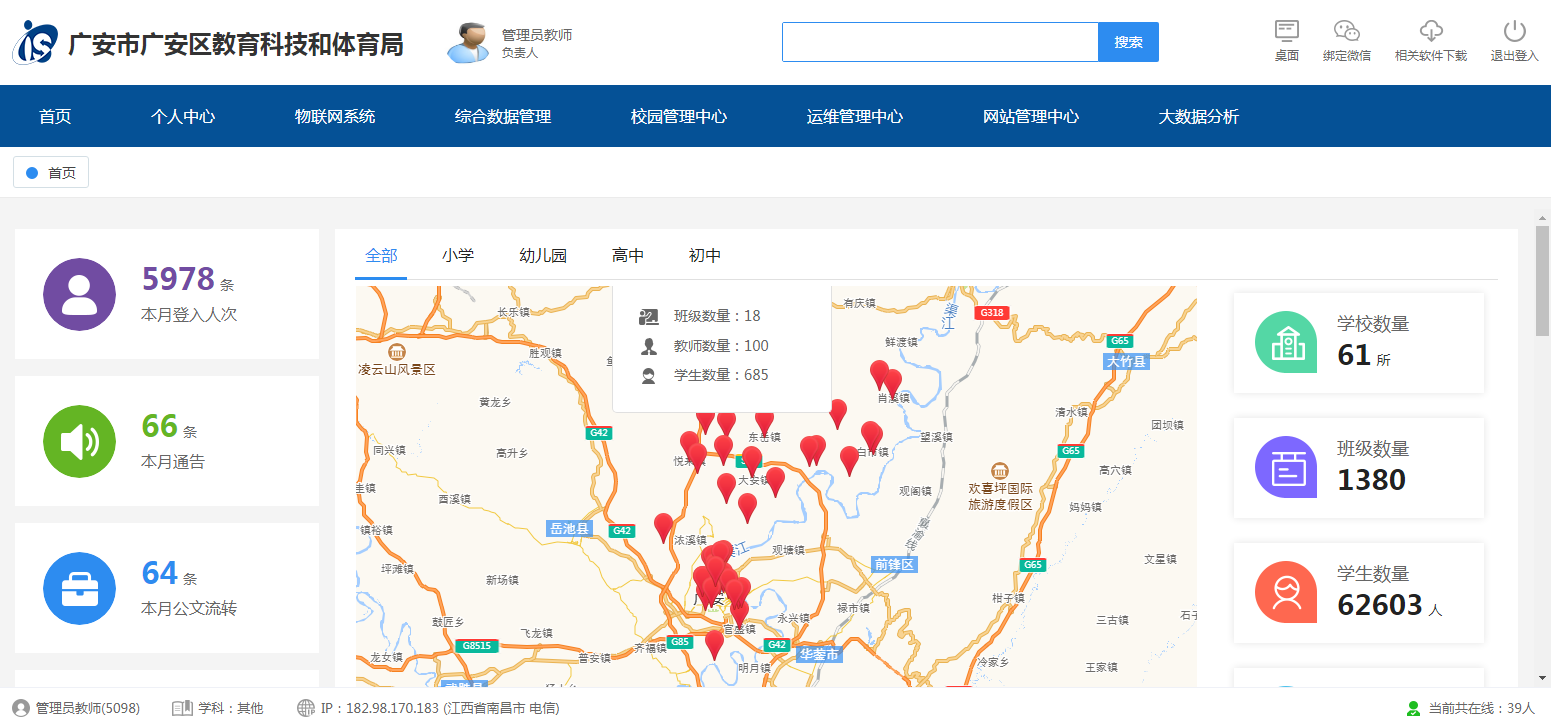This screenshot has height=728, width=1551.
Task: Click the 班级数量 purple icon
Action: [x=1286, y=467]
